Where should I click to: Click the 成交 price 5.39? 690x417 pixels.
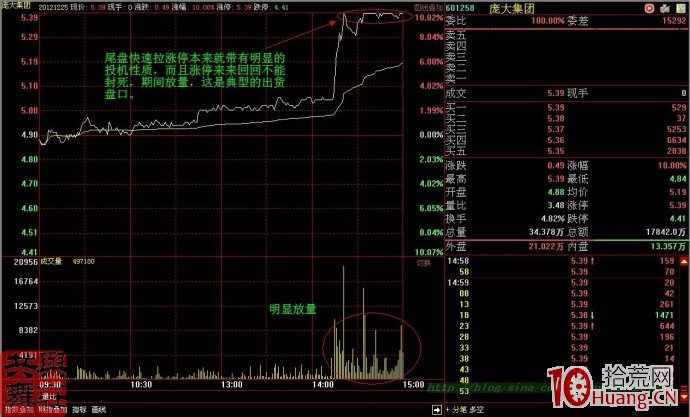556,93
